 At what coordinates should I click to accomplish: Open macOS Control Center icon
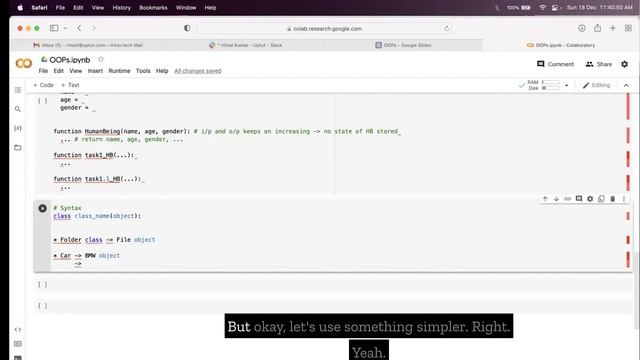pyautogui.click(x=555, y=7)
